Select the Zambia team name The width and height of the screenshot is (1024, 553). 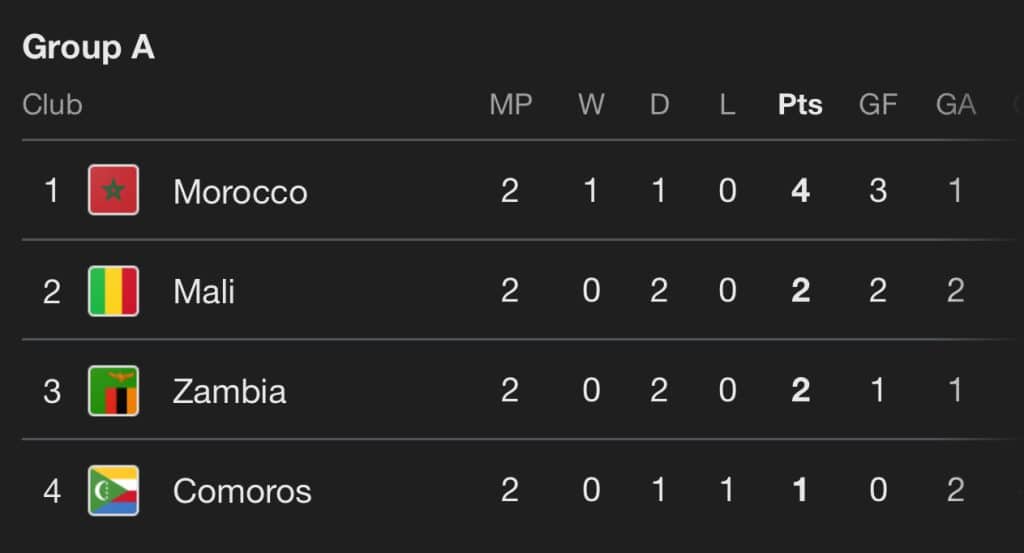coord(229,391)
